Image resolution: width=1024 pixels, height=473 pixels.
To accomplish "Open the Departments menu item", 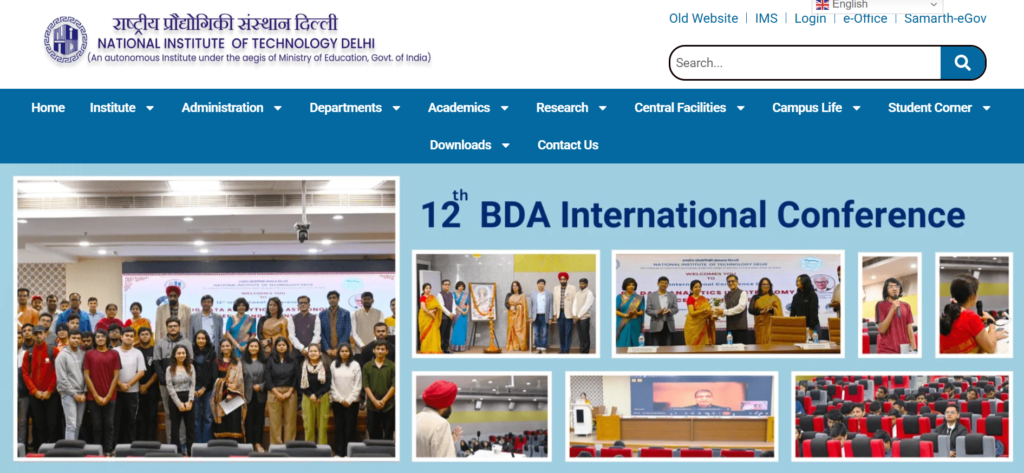I will [x=345, y=108].
